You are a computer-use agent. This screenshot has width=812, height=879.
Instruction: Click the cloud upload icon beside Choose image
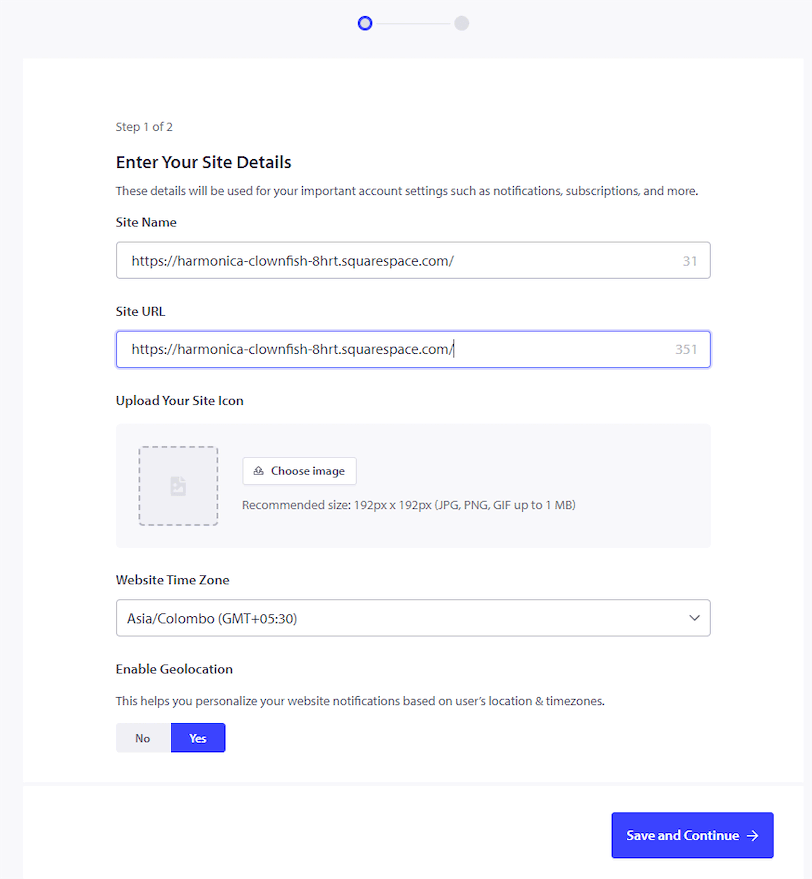[x=261, y=471]
